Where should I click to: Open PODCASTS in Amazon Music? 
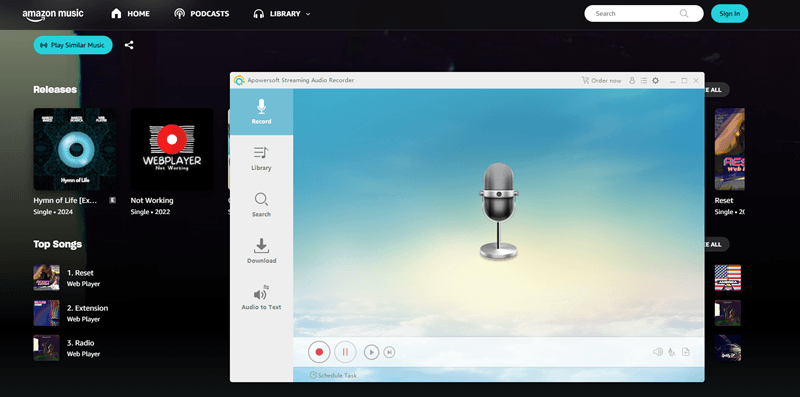202,14
